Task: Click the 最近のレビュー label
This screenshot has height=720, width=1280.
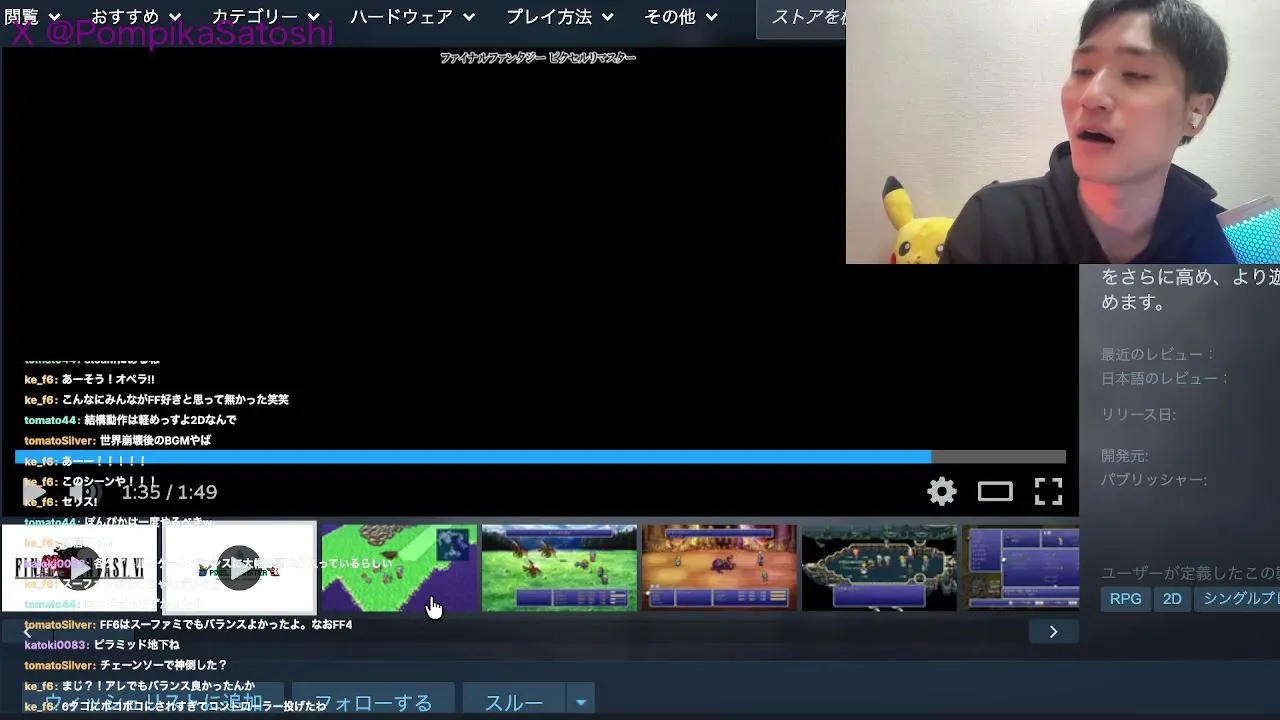Action: 1158,354
